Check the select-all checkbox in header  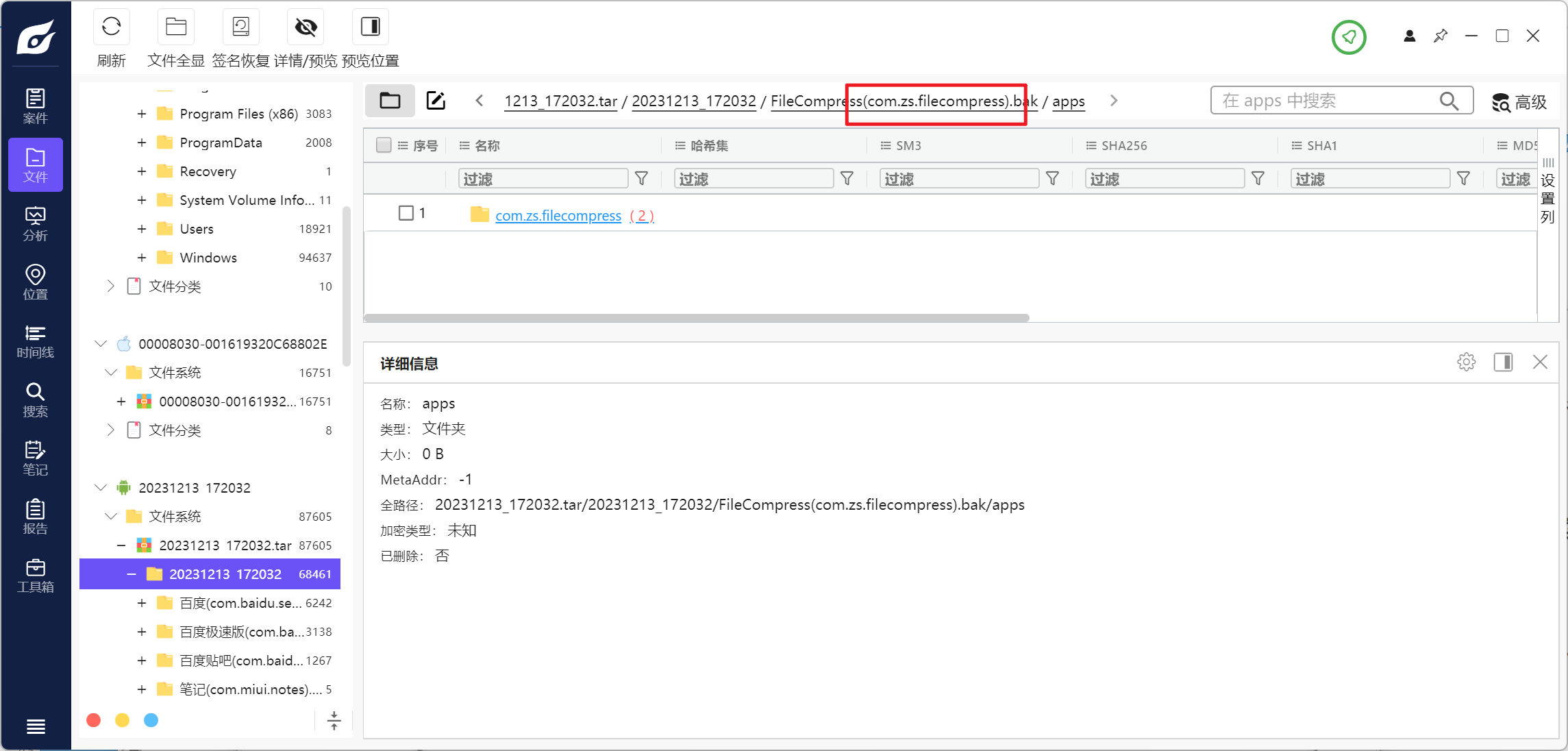(x=384, y=145)
